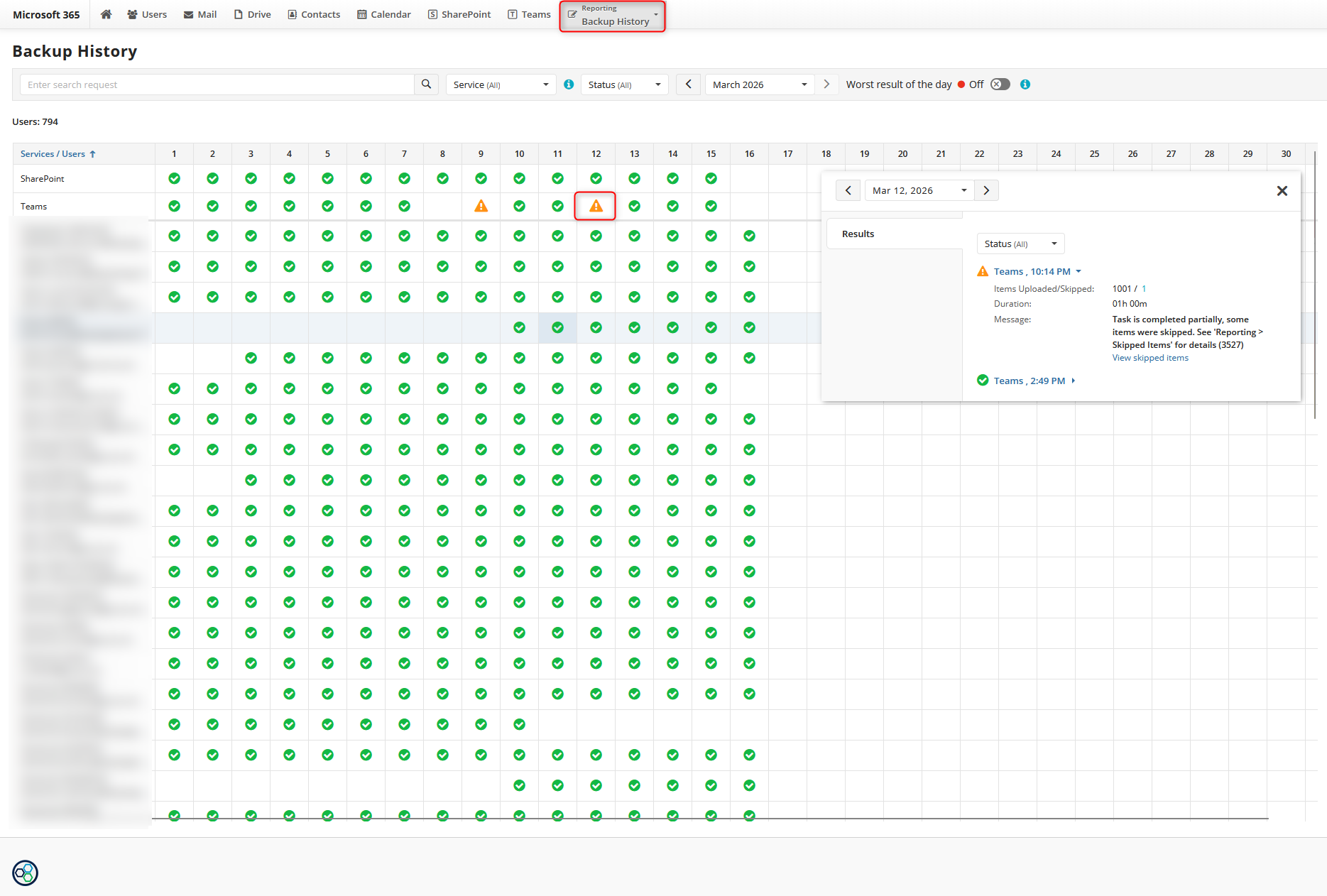Toggle Worst result of the day switch
The image size is (1327, 896).
click(x=1000, y=84)
